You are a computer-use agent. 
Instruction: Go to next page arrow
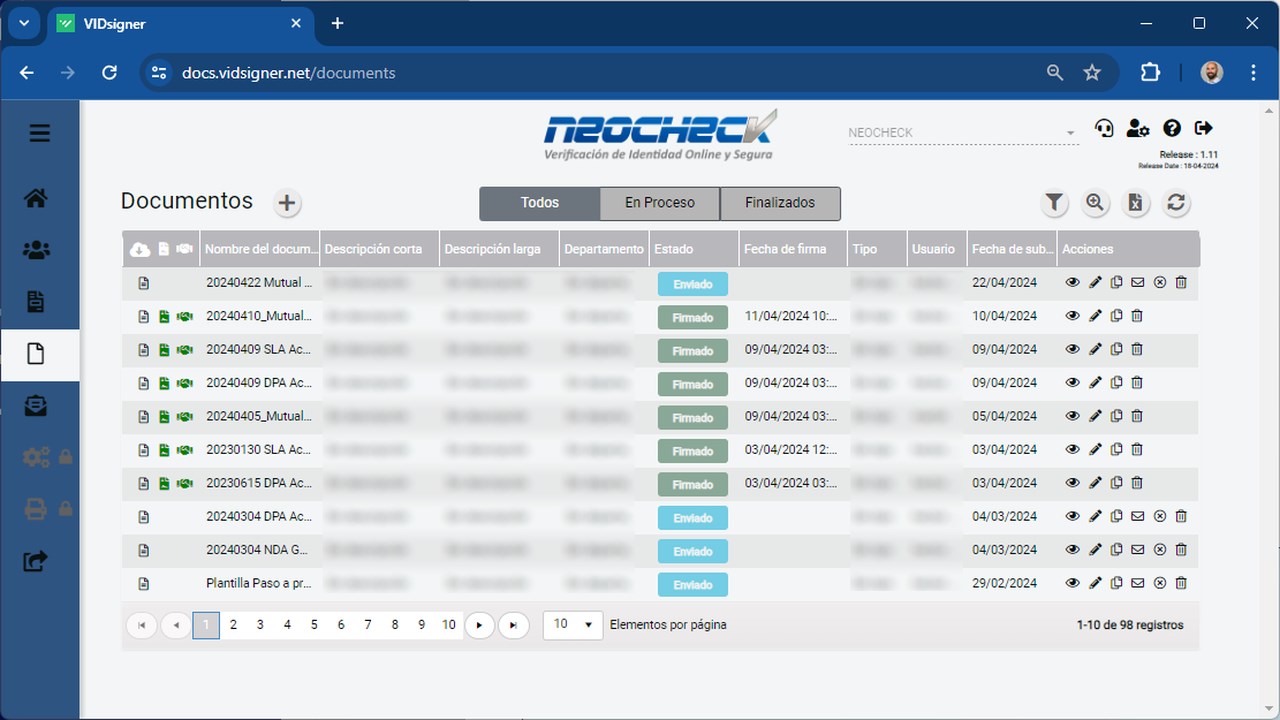coord(480,625)
